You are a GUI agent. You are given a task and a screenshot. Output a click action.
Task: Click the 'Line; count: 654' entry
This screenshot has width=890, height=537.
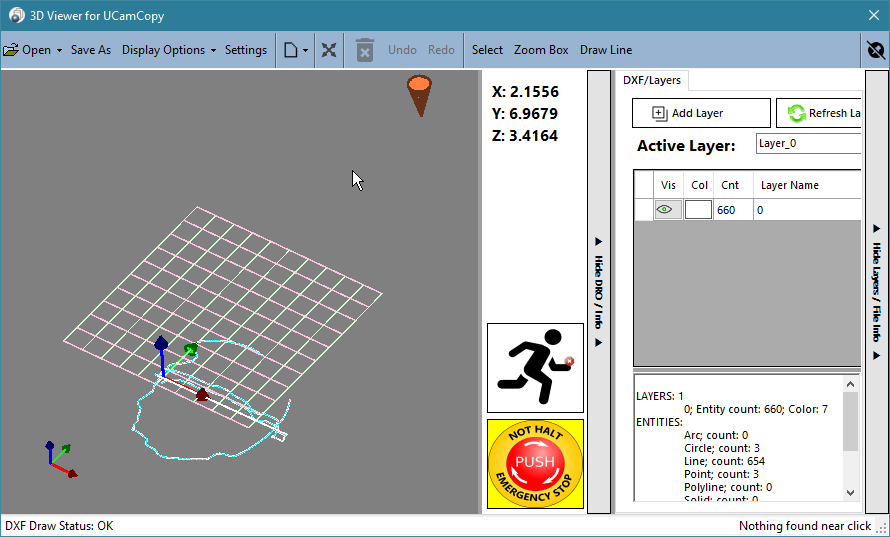pyautogui.click(x=724, y=461)
